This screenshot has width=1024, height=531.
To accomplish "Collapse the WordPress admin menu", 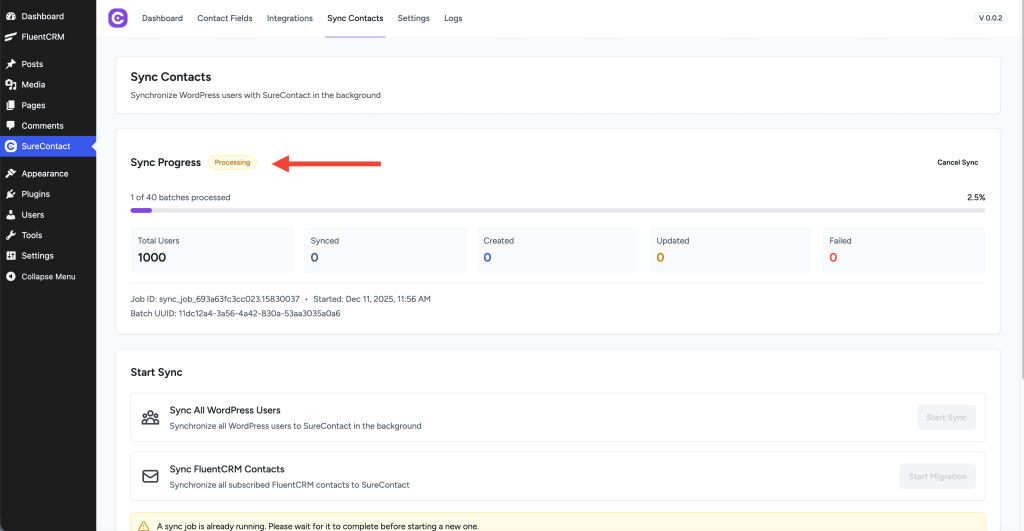I will 47,277.
